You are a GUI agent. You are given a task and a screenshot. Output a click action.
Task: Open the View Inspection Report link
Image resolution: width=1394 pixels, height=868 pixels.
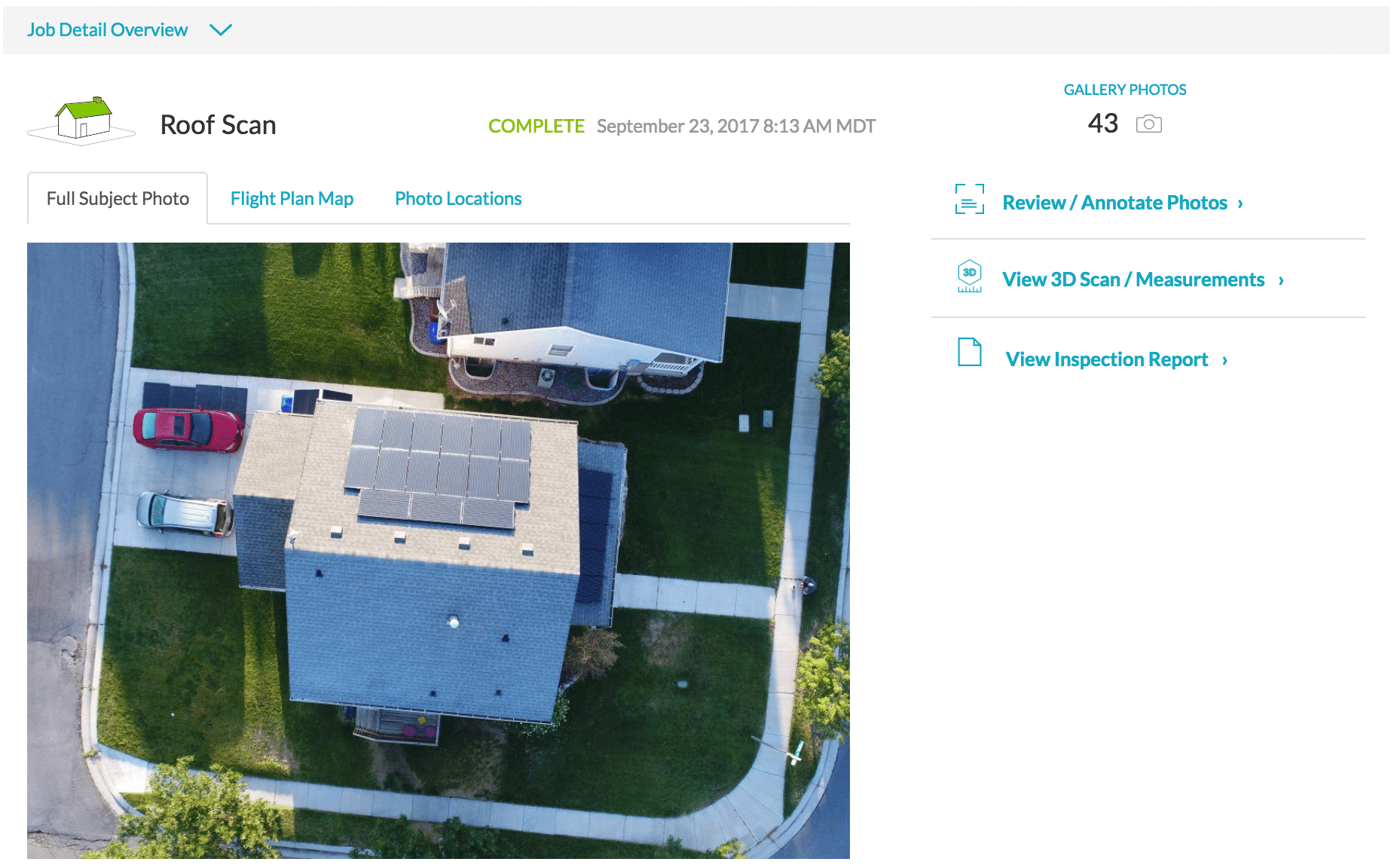pyautogui.click(x=1106, y=359)
